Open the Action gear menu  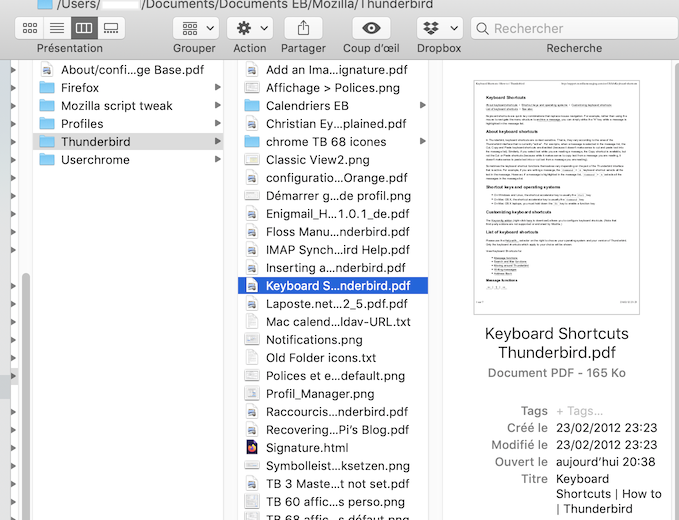pyautogui.click(x=250, y=28)
